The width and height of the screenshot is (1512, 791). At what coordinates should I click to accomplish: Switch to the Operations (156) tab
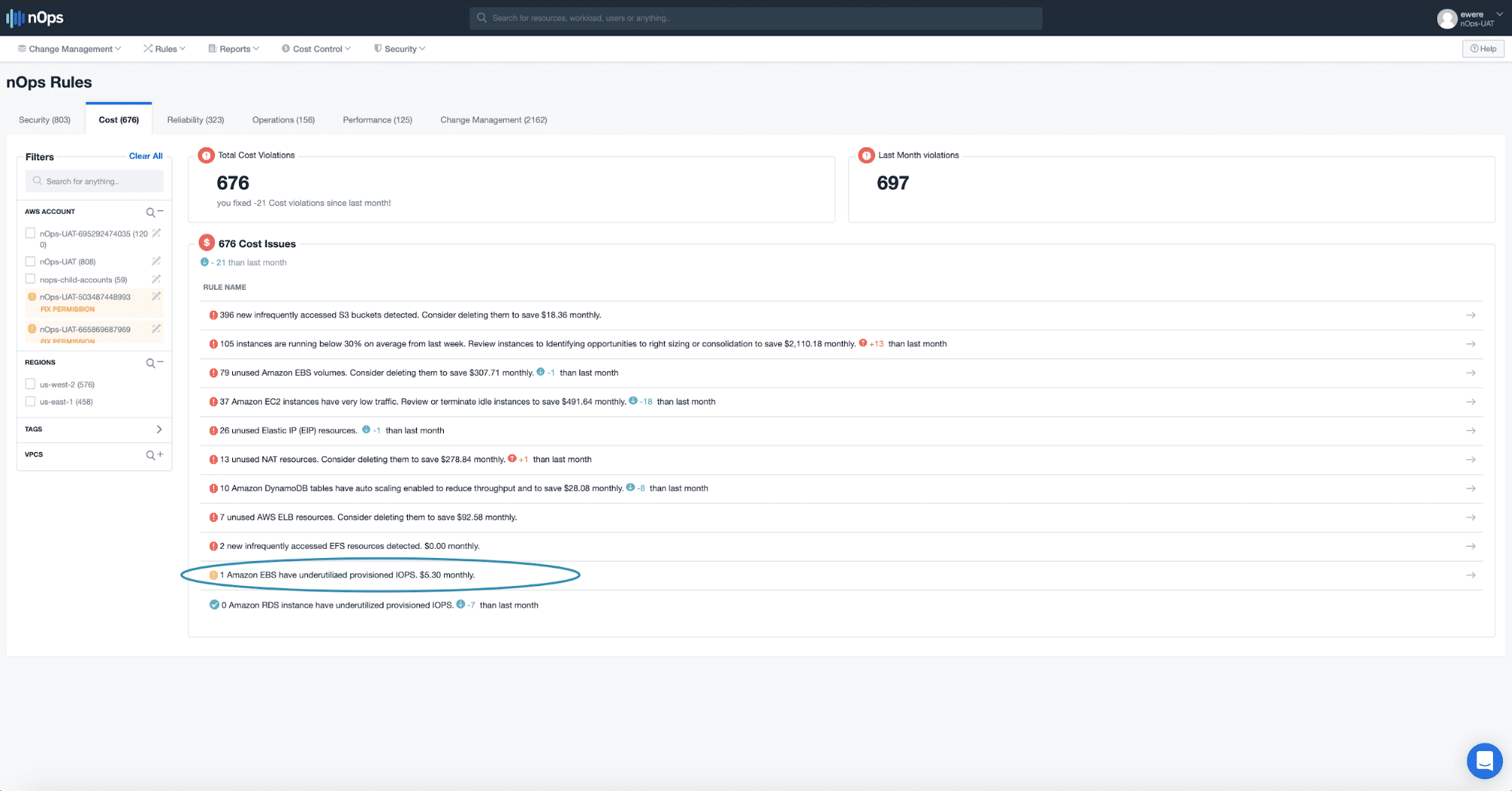click(284, 120)
